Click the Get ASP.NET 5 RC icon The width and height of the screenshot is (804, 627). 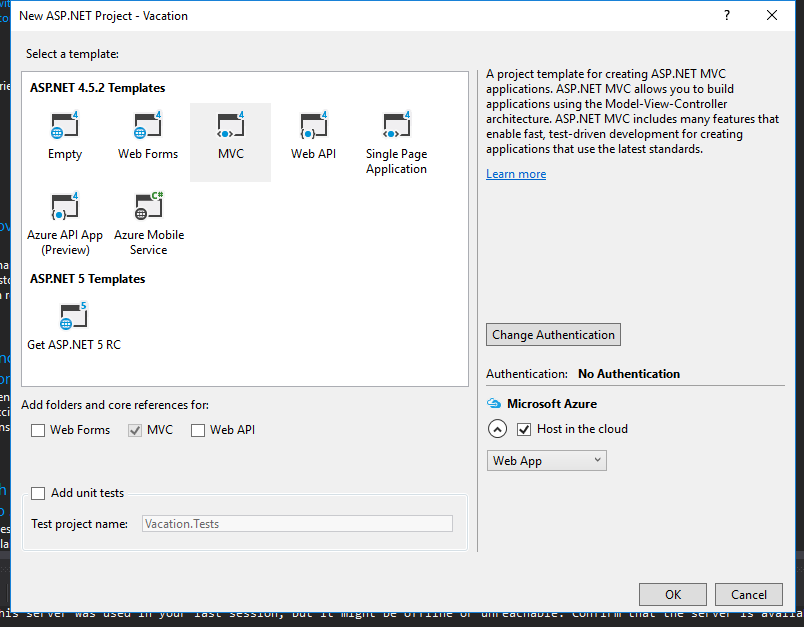73,316
